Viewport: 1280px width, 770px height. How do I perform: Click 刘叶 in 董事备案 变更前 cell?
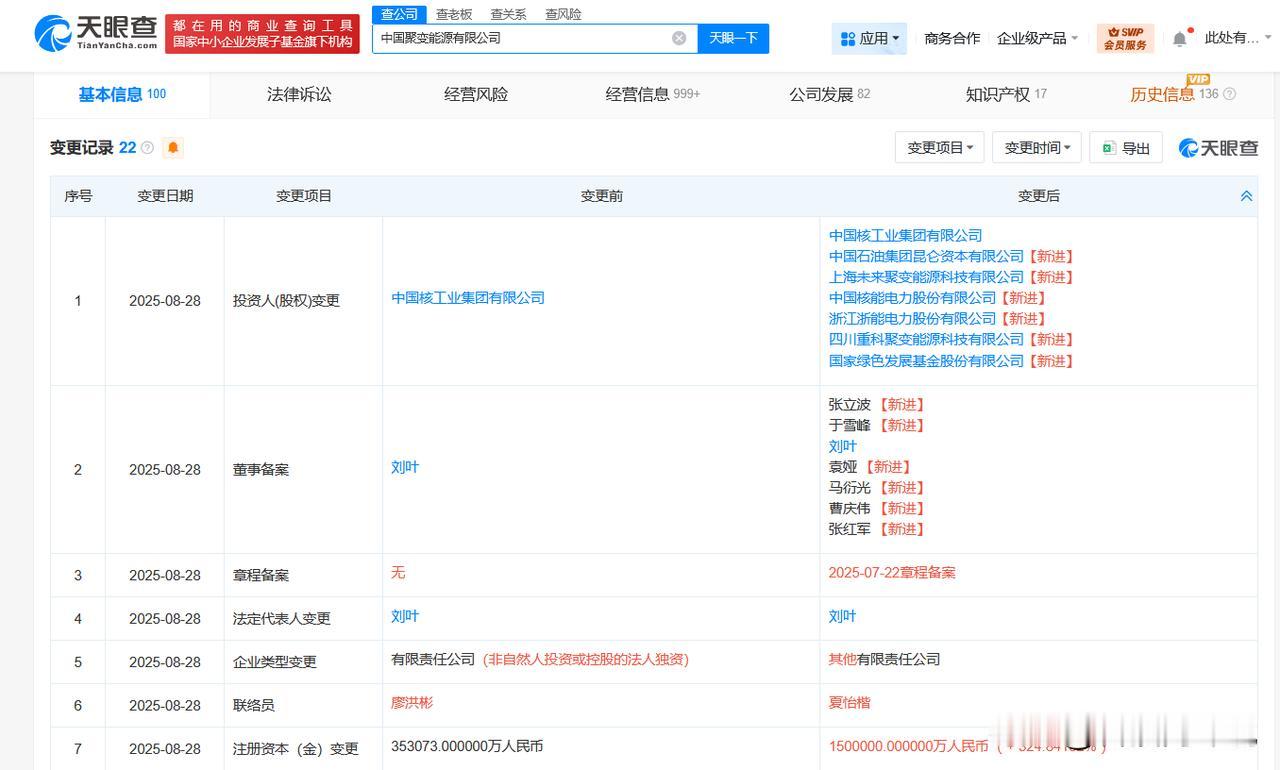(405, 467)
